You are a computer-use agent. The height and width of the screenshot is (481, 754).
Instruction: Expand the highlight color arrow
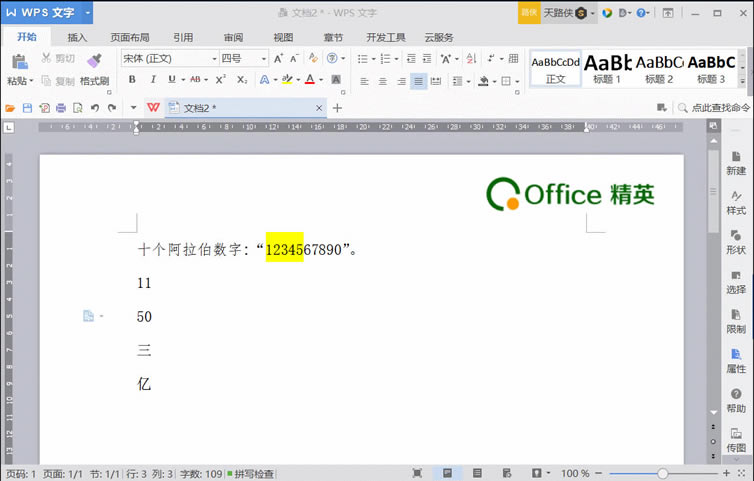pyautogui.click(x=298, y=80)
